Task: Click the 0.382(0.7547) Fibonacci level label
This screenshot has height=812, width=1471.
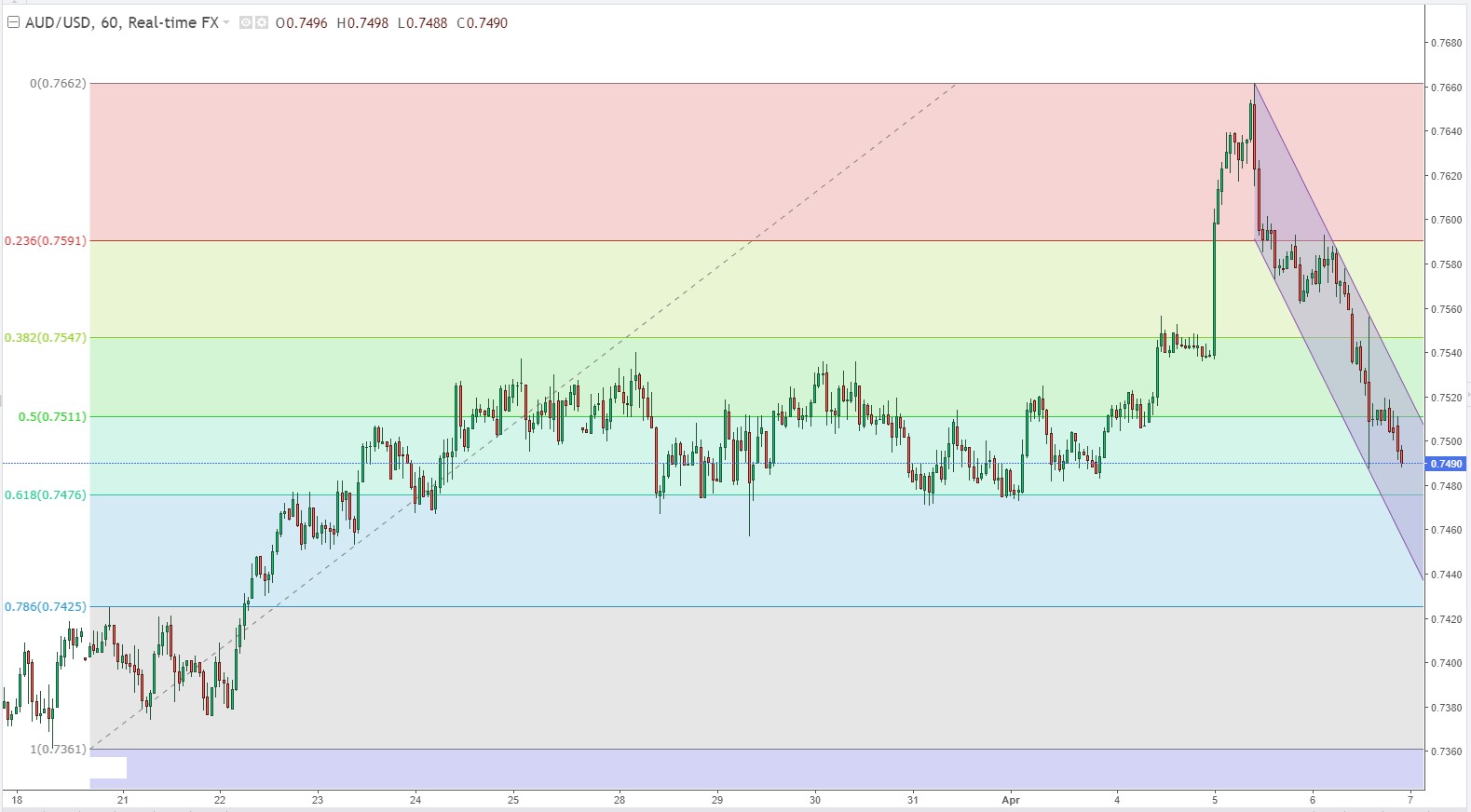Action: click(x=46, y=337)
